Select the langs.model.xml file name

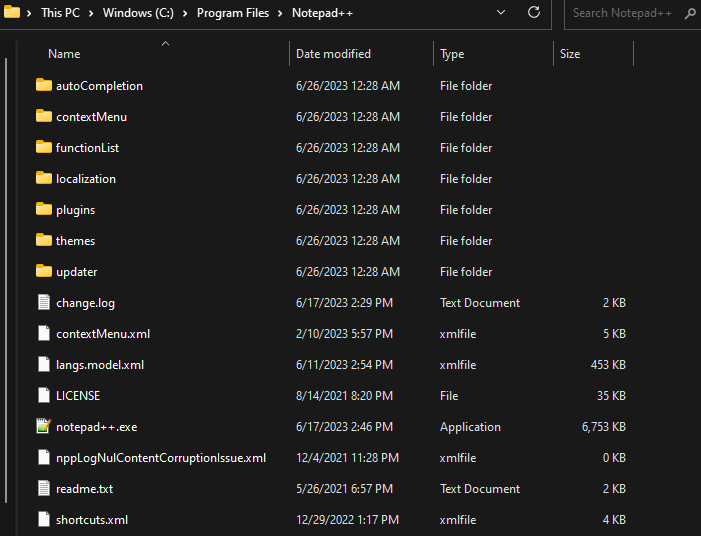[x=100, y=365]
